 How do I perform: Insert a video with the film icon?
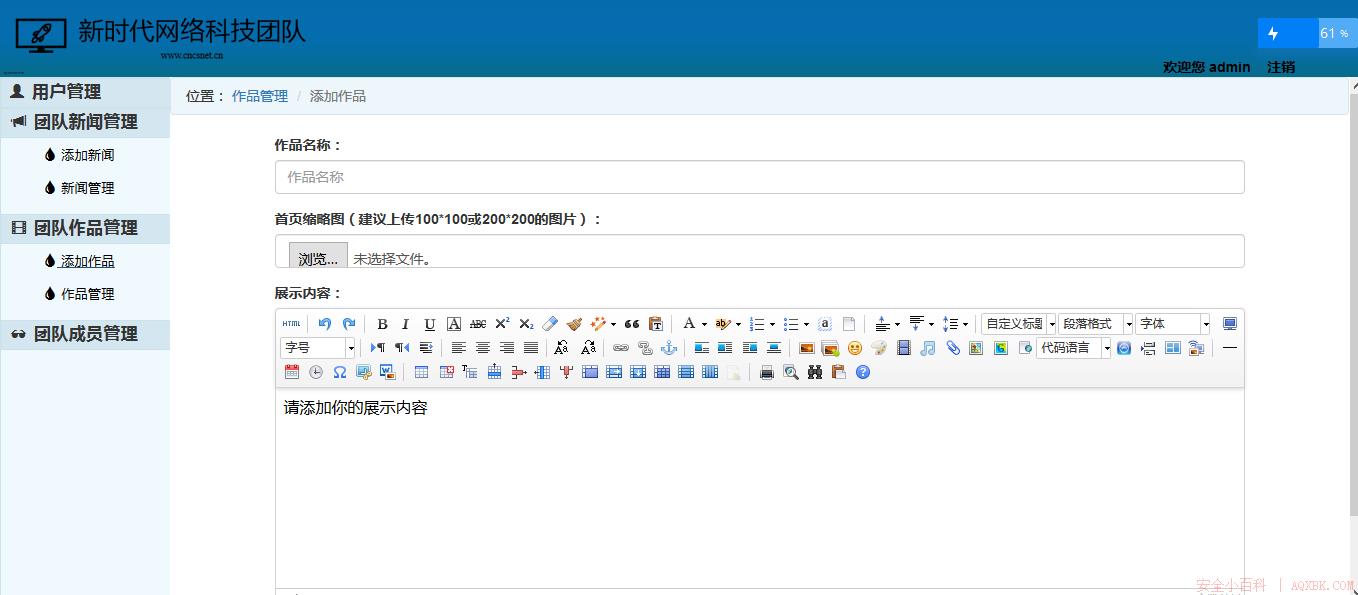(x=904, y=348)
